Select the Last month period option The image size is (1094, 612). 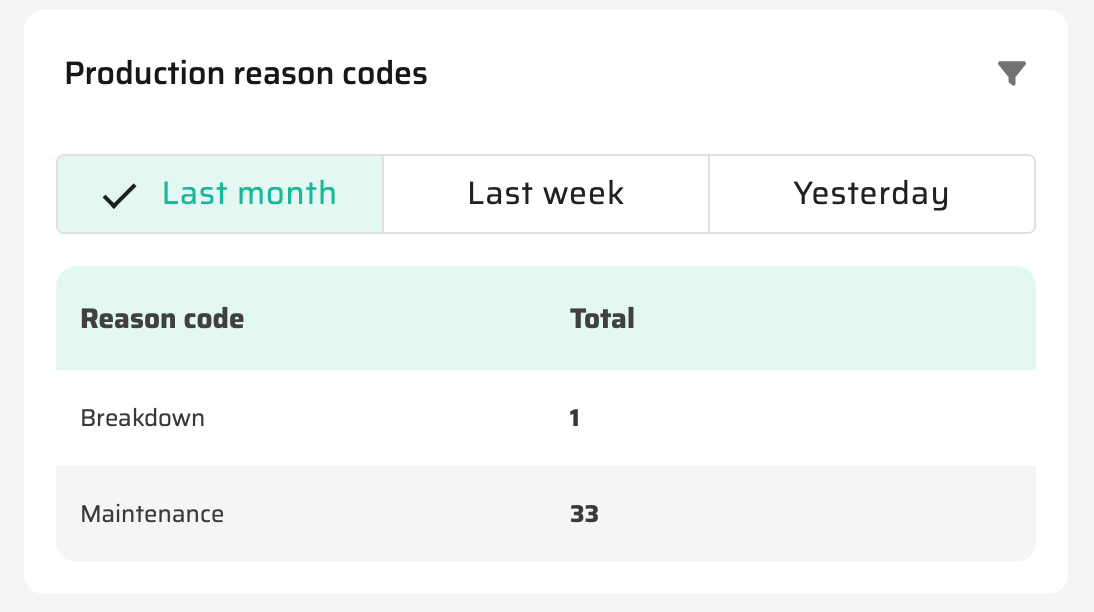248,193
